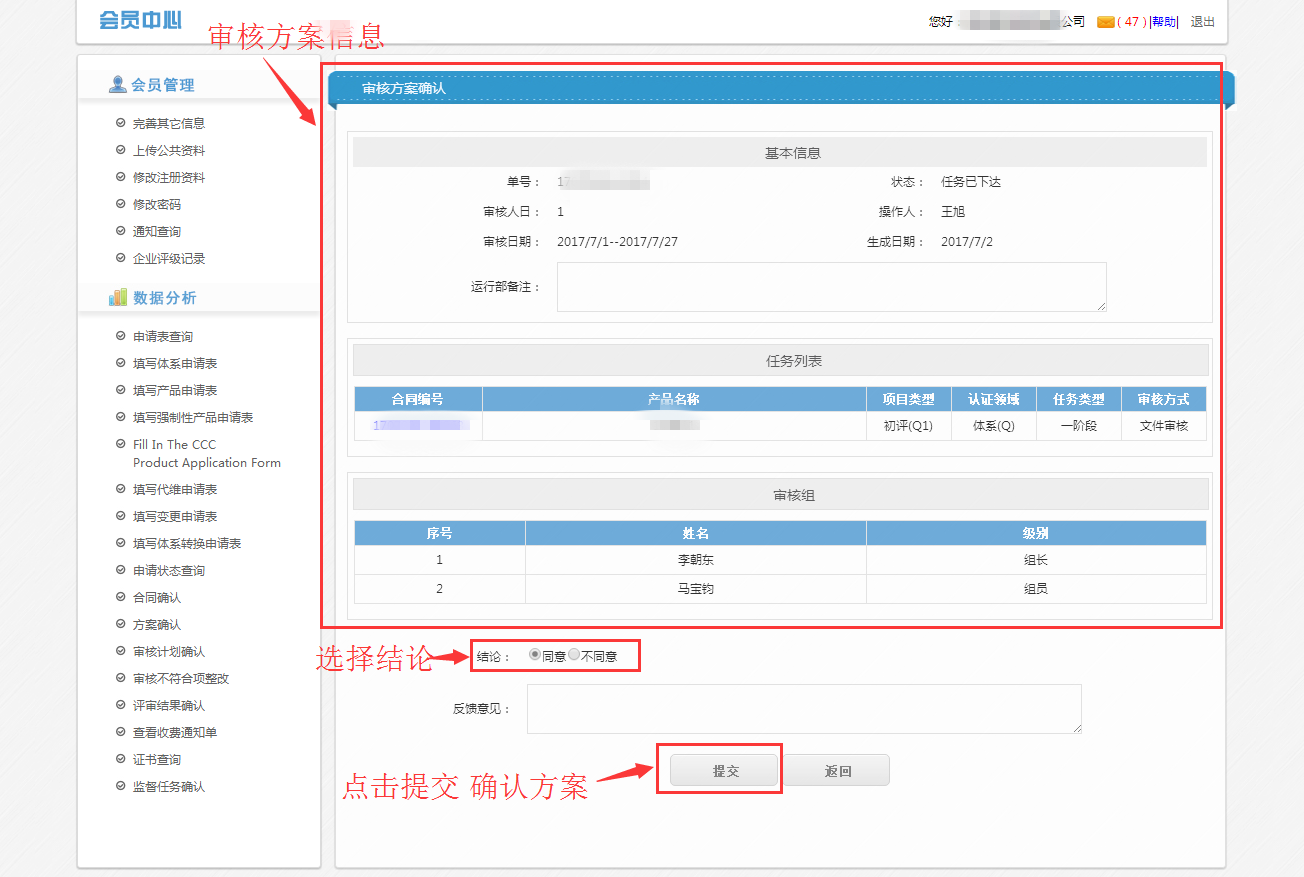The height and width of the screenshot is (877, 1304).
Task: Click the 会员中心 logo
Action: click(139, 20)
